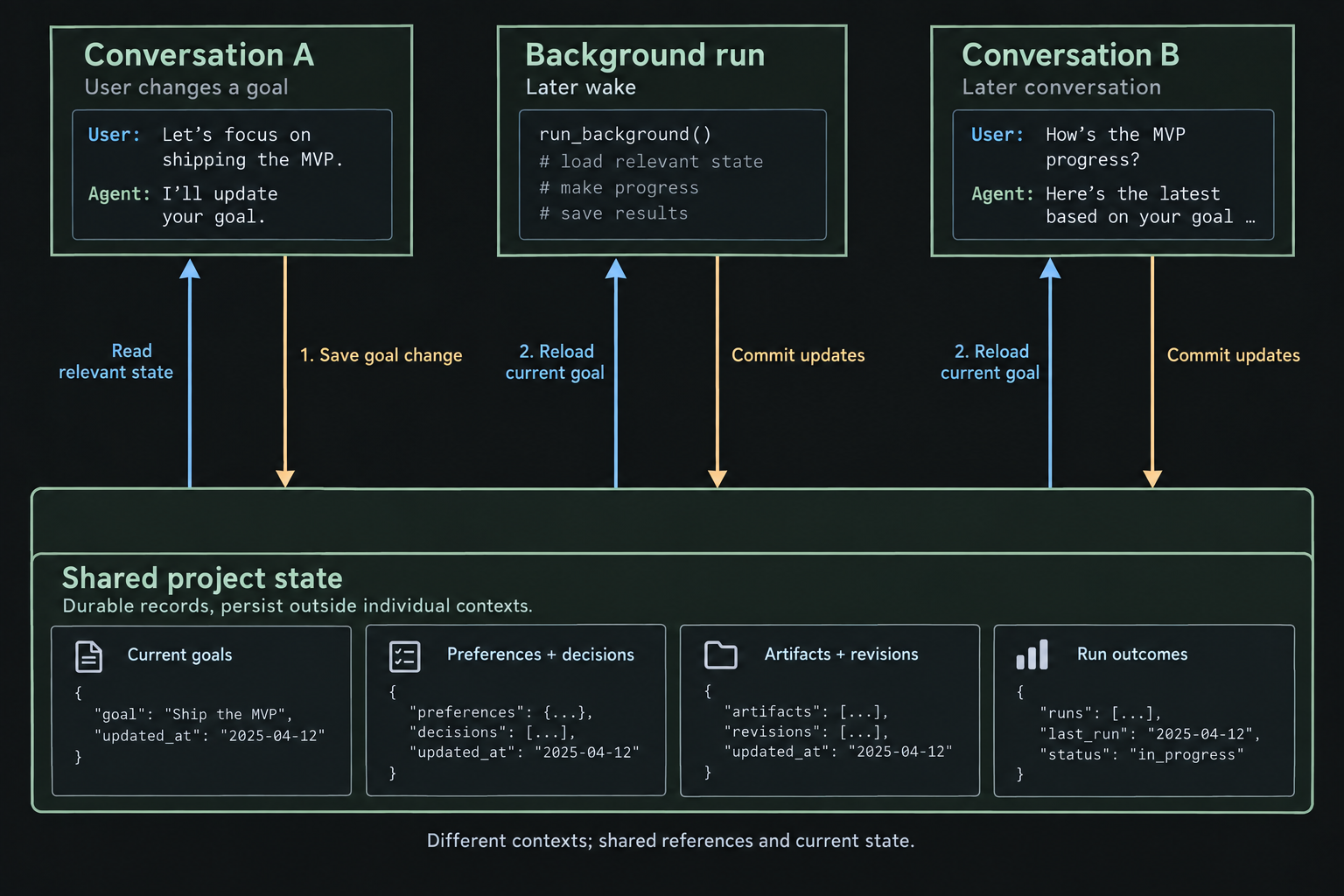Click the "status": "in_progress" line
The height and width of the screenshot is (896, 1344).
[x=1142, y=754]
